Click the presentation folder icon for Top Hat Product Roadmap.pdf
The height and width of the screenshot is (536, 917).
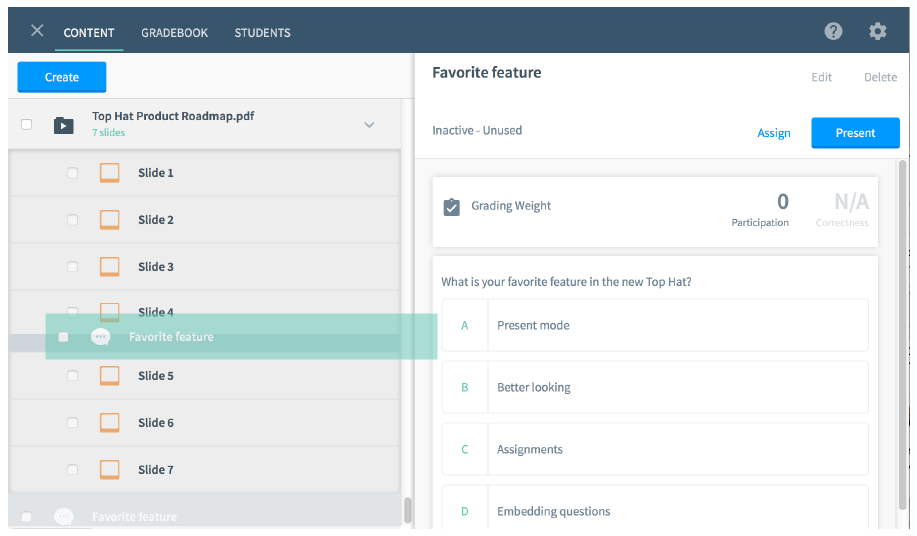coord(64,125)
